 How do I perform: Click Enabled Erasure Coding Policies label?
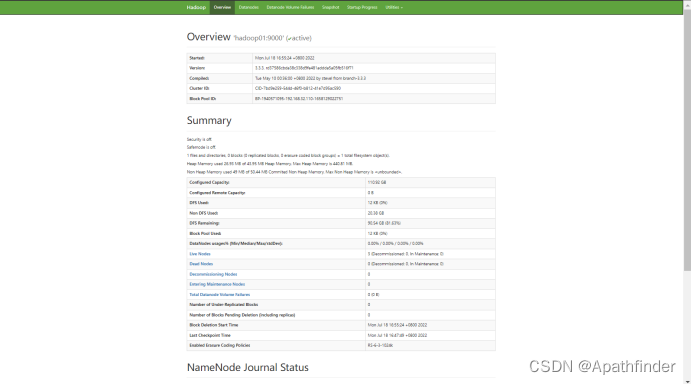pos(220,346)
